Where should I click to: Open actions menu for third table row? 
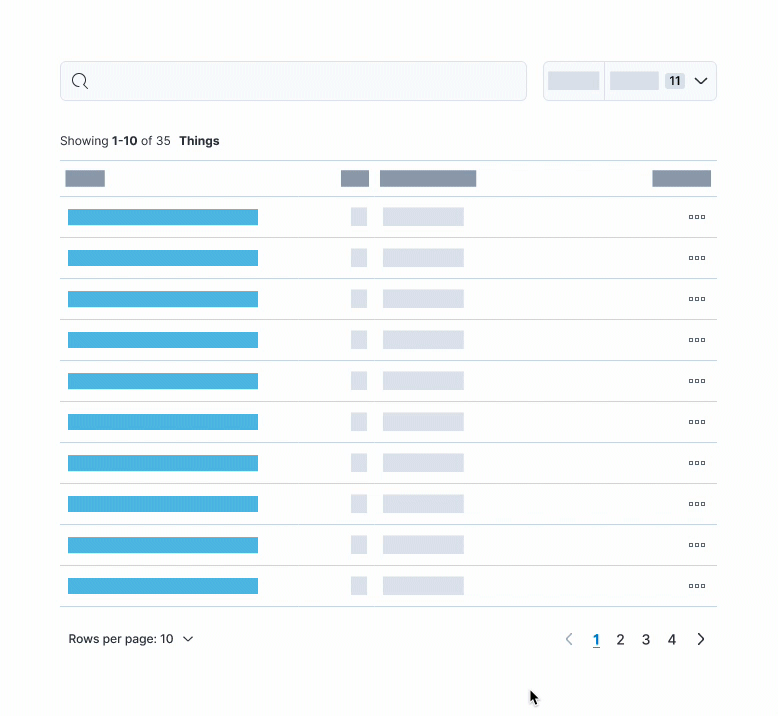click(697, 299)
